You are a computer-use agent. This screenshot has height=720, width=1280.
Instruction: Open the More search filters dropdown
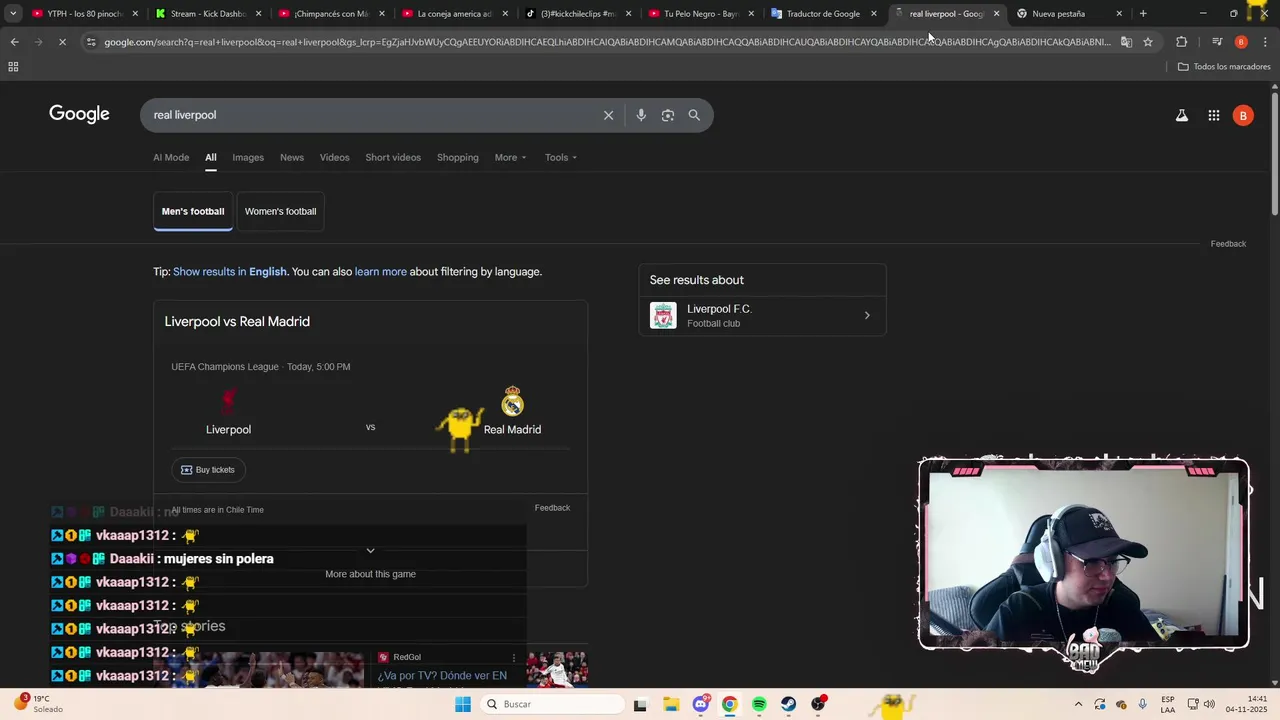click(510, 157)
